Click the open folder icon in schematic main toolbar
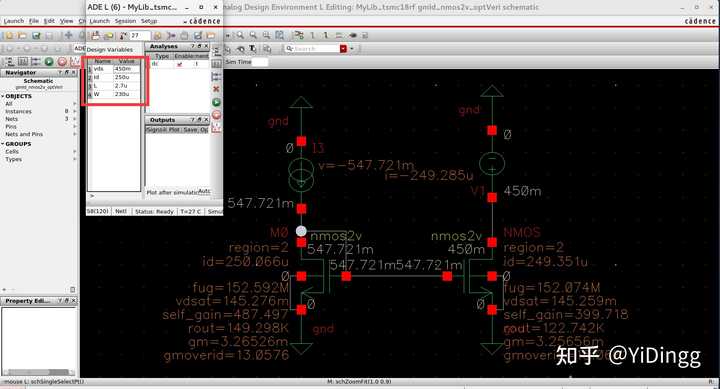 pos(22,35)
